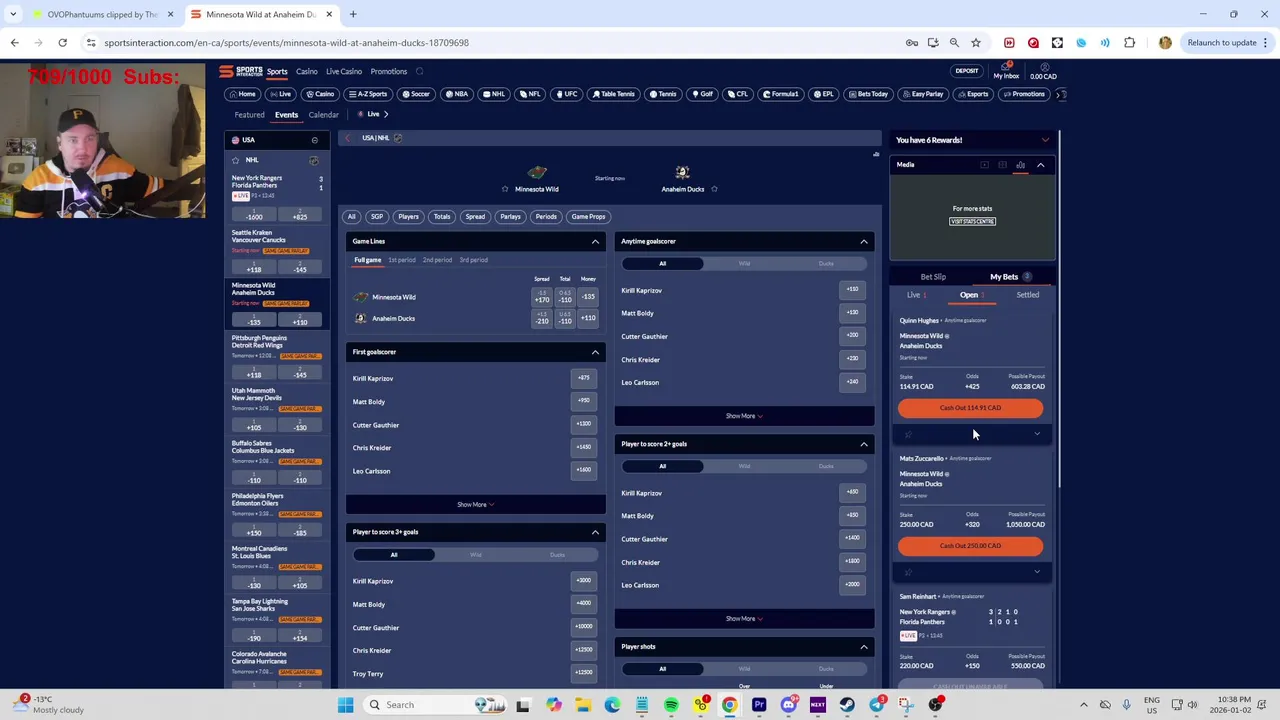1280x720 pixels.
Task: Switch to the Live bets tab
Action: coord(915,295)
